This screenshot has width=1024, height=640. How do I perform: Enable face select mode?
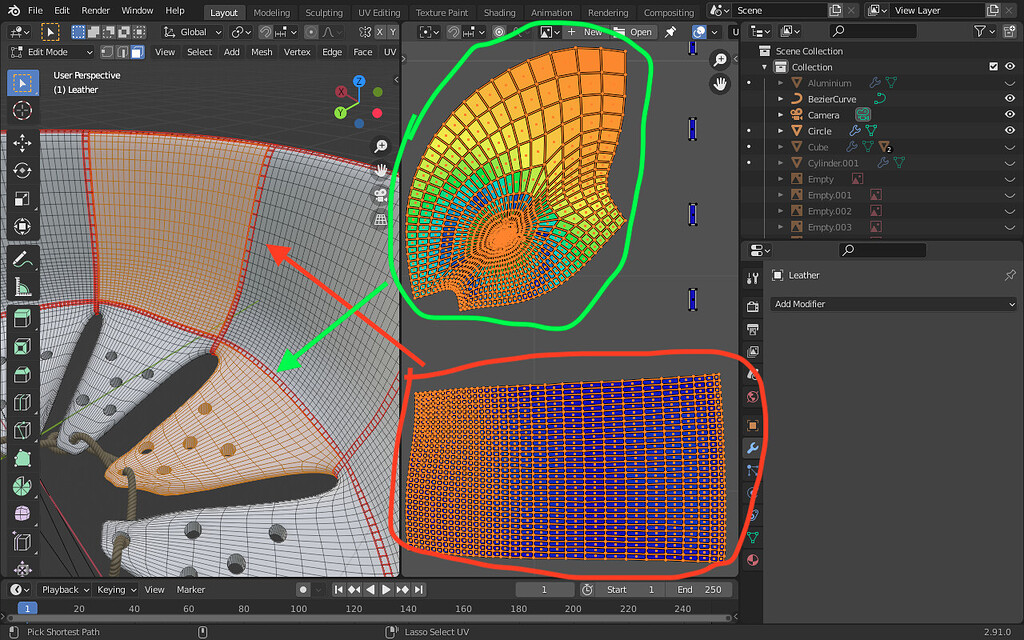[x=137, y=52]
